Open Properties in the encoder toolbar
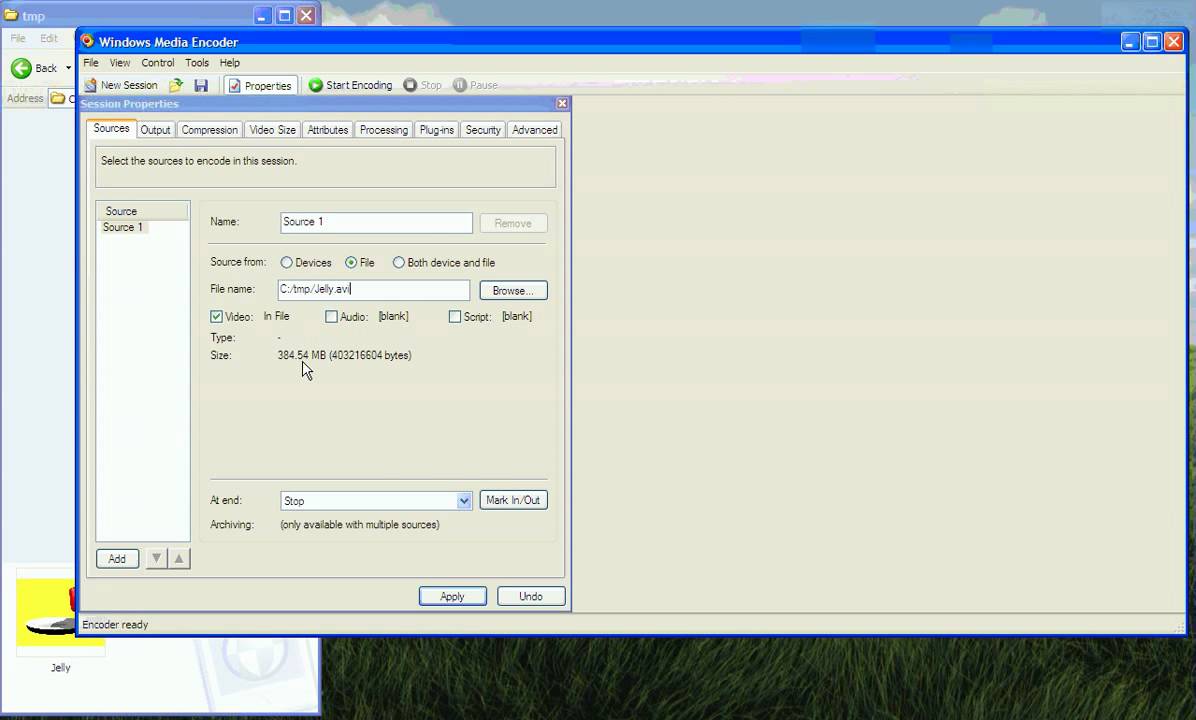Screen dimensions: 1196x720 tap(260, 85)
